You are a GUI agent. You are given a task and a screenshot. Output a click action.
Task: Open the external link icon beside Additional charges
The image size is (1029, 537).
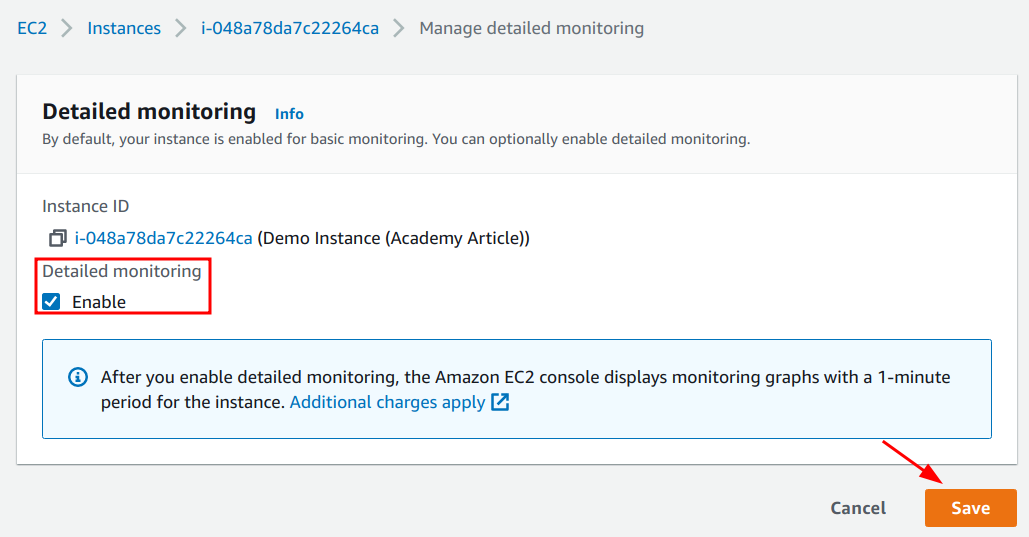(x=500, y=402)
